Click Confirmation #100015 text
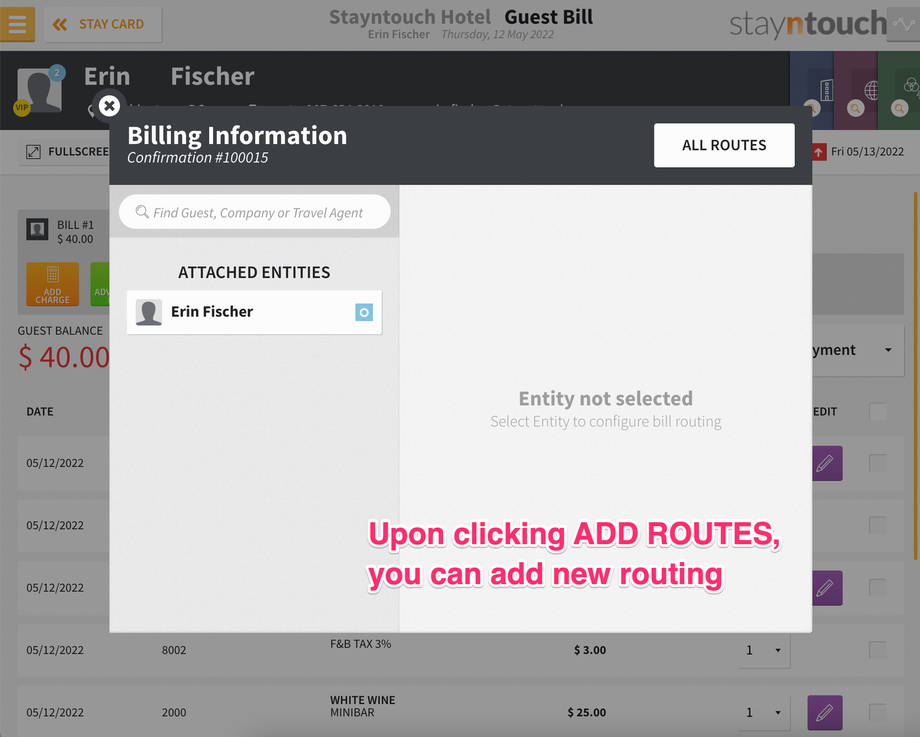 tap(198, 158)
